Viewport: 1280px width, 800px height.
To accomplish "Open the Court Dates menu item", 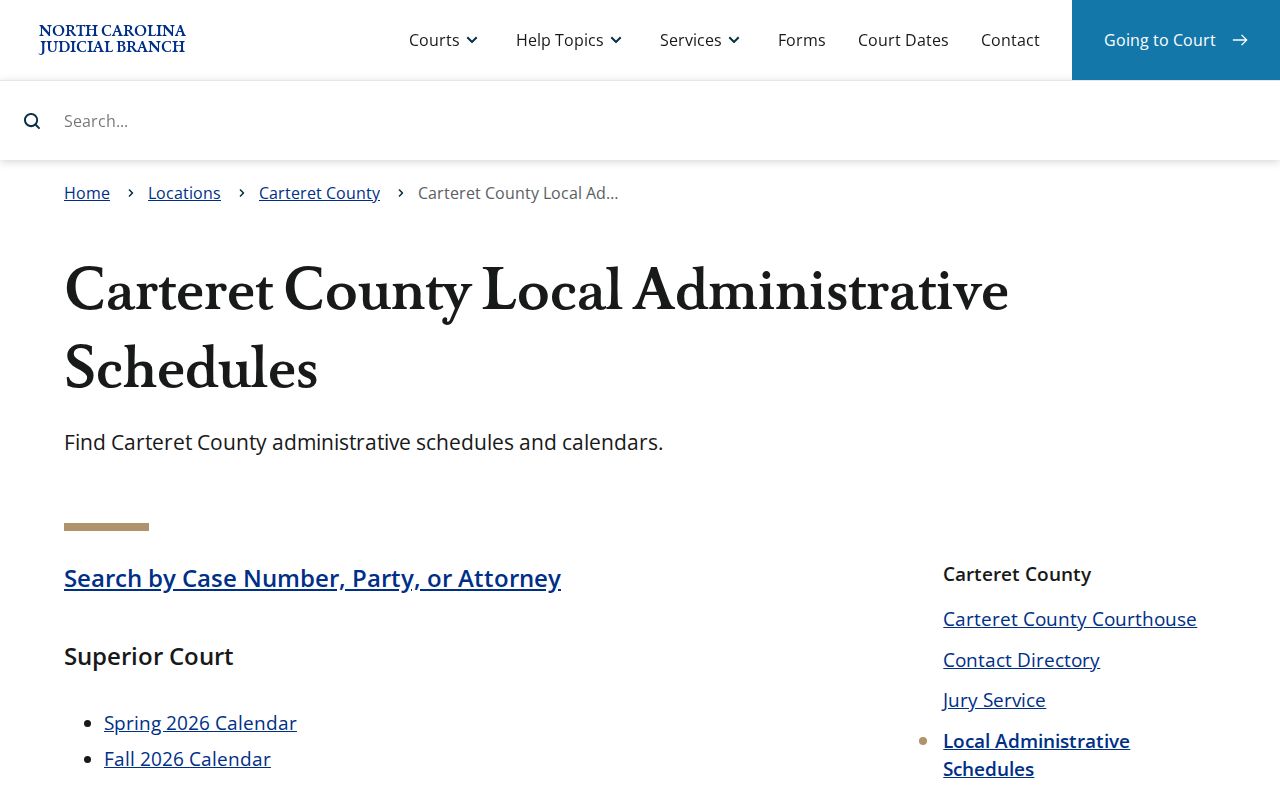I will pos(903,40).
